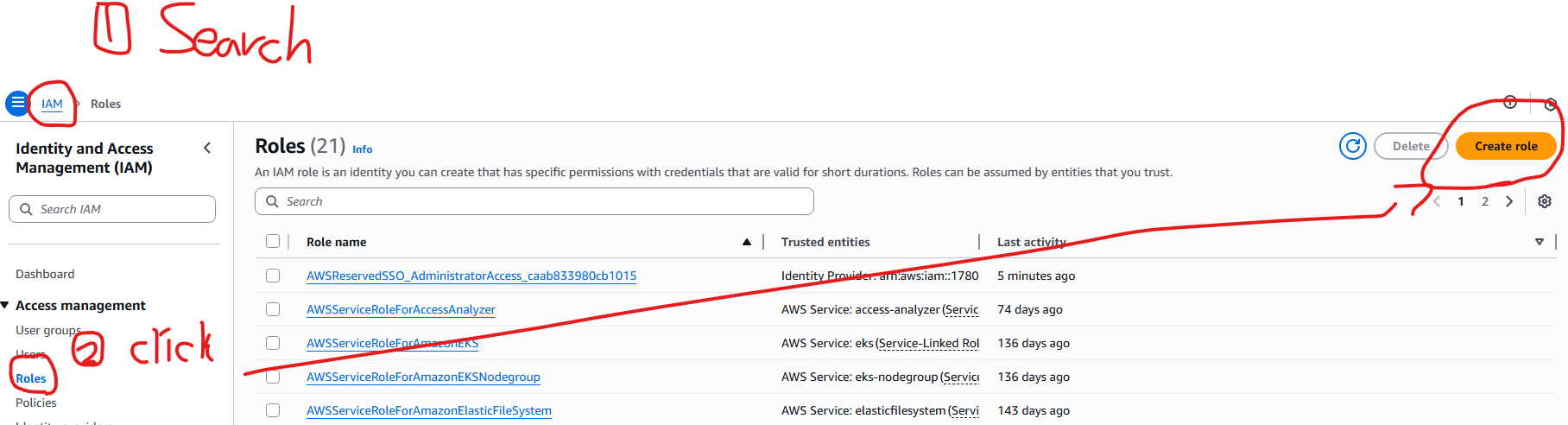Click the '74 days ago' last activity cell
The image size is (1568, 425).
coord(1030,309)
